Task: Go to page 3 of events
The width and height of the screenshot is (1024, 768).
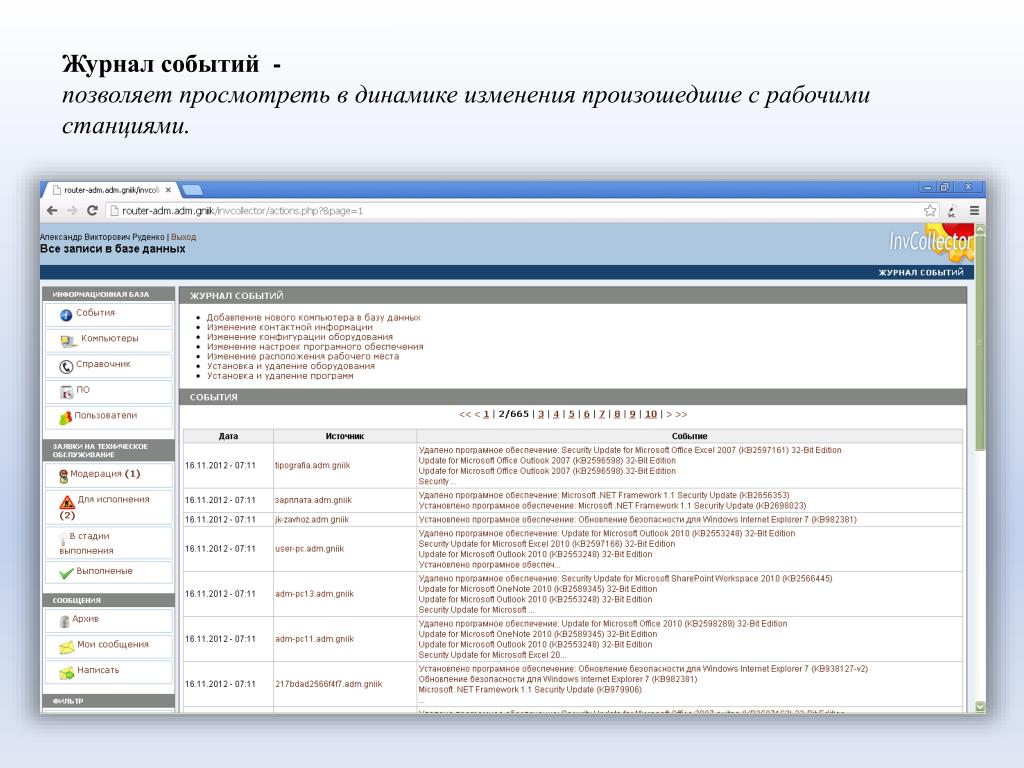Action: 541,414
